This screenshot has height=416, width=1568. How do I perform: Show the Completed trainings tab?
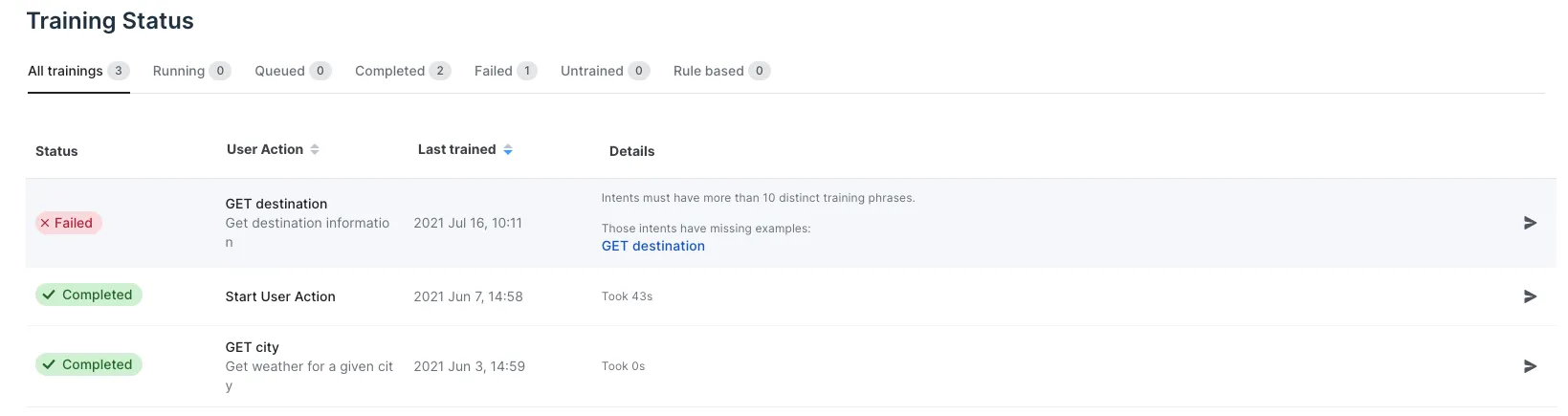coord(403,71)
